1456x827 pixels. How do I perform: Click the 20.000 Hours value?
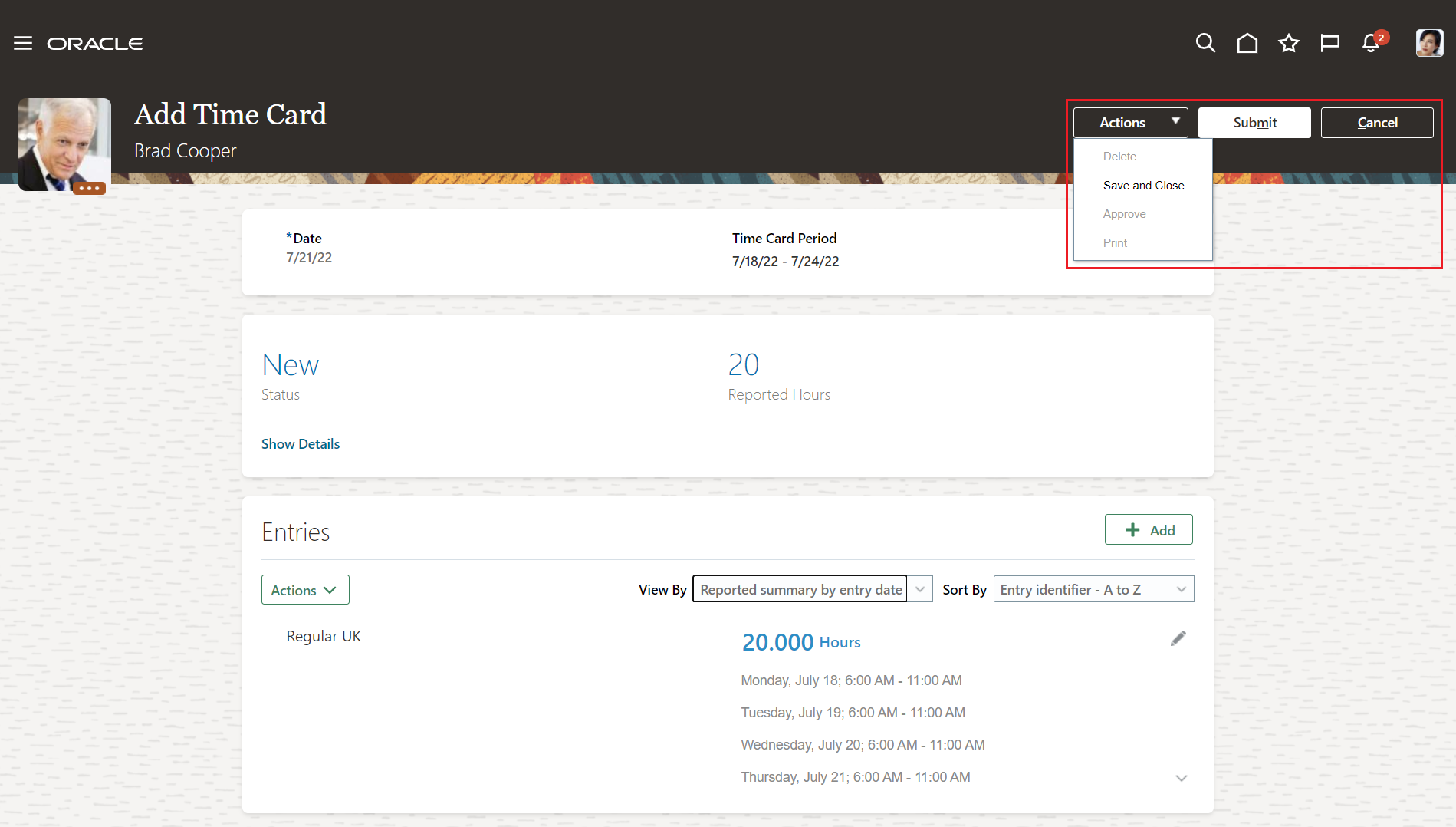(x=777, y=642)
